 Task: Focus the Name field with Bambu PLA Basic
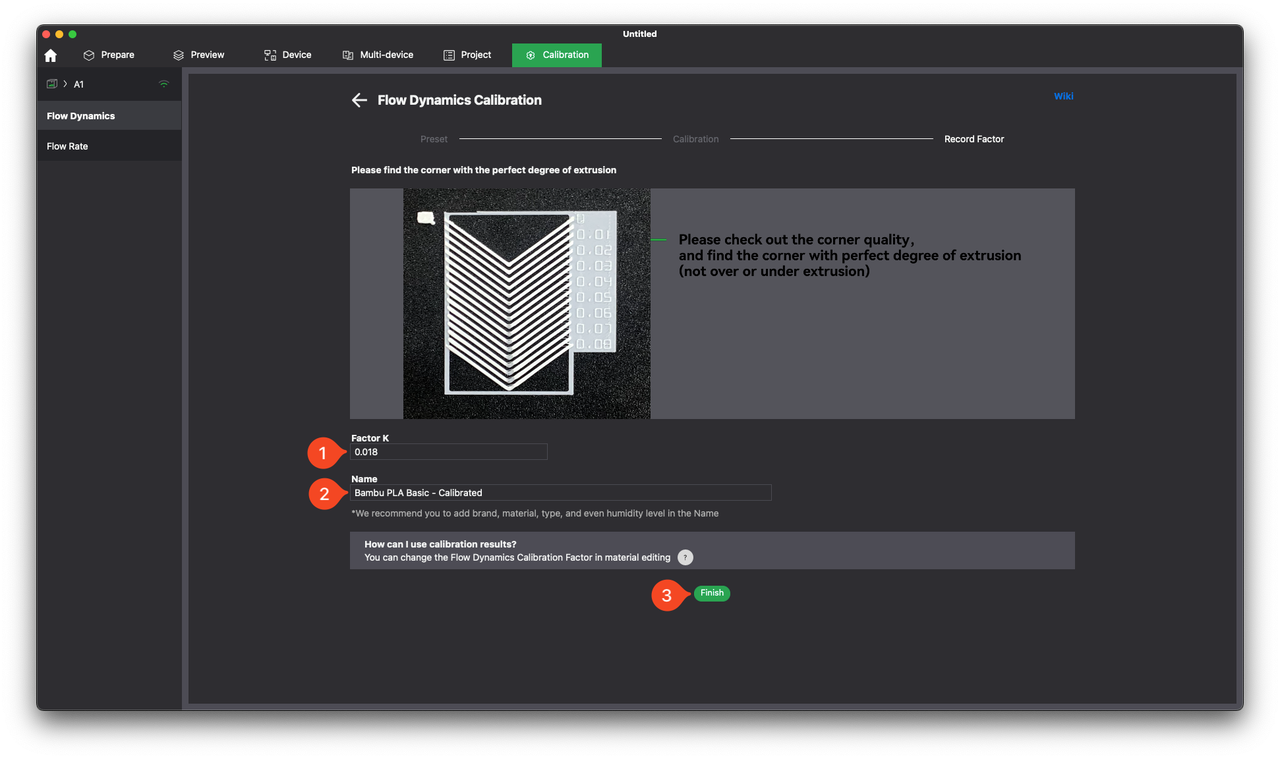coord(560,493)
